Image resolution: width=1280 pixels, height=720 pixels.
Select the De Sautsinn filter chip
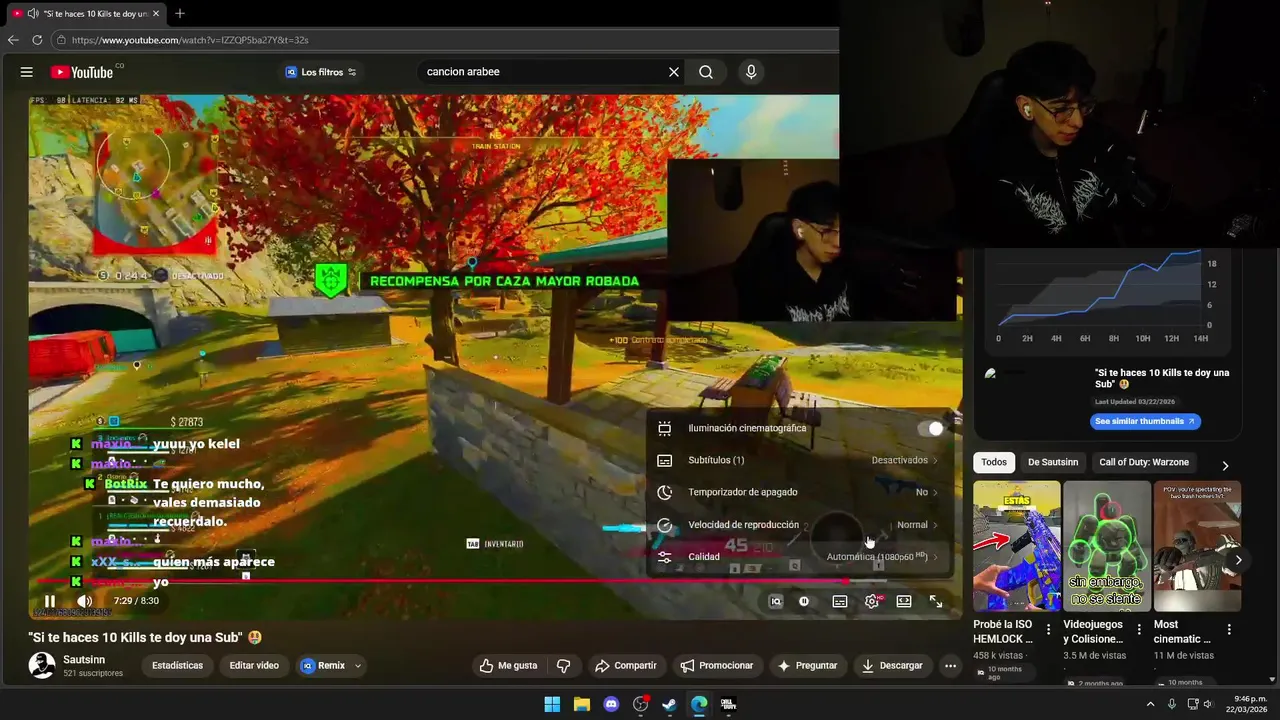tap(1053, 462)
